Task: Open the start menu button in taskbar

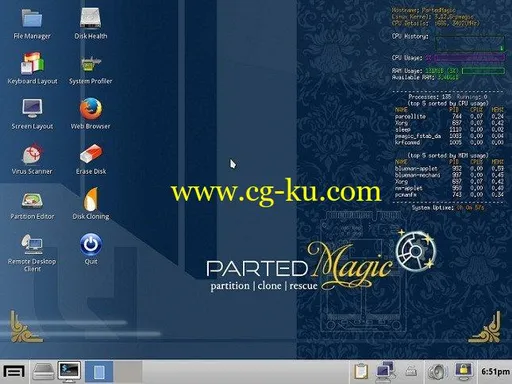Action: point(14,371)
